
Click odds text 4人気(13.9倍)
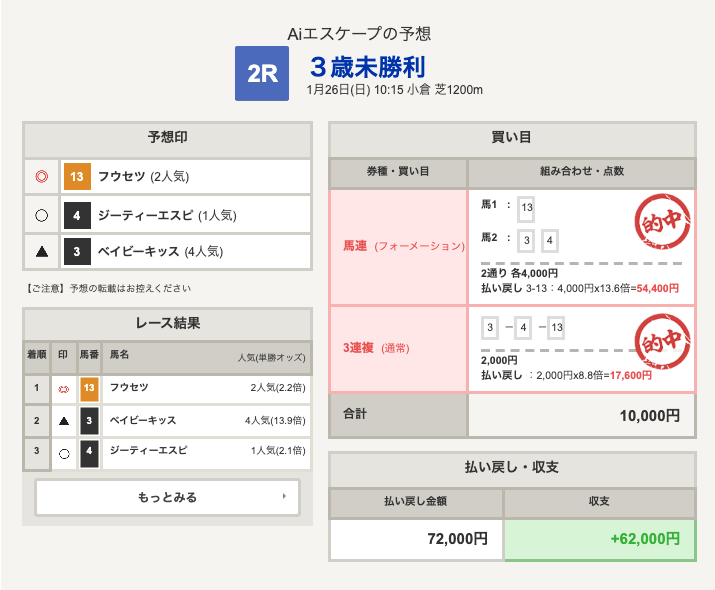pos(275,421)
